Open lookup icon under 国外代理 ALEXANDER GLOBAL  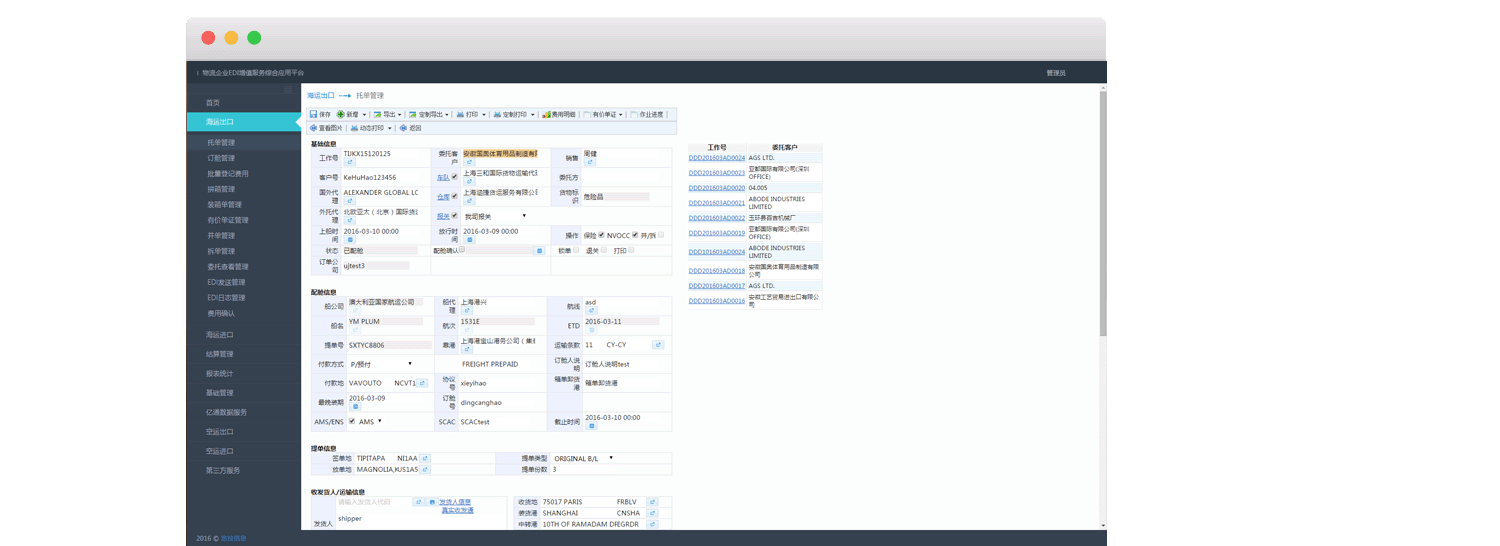350,201
